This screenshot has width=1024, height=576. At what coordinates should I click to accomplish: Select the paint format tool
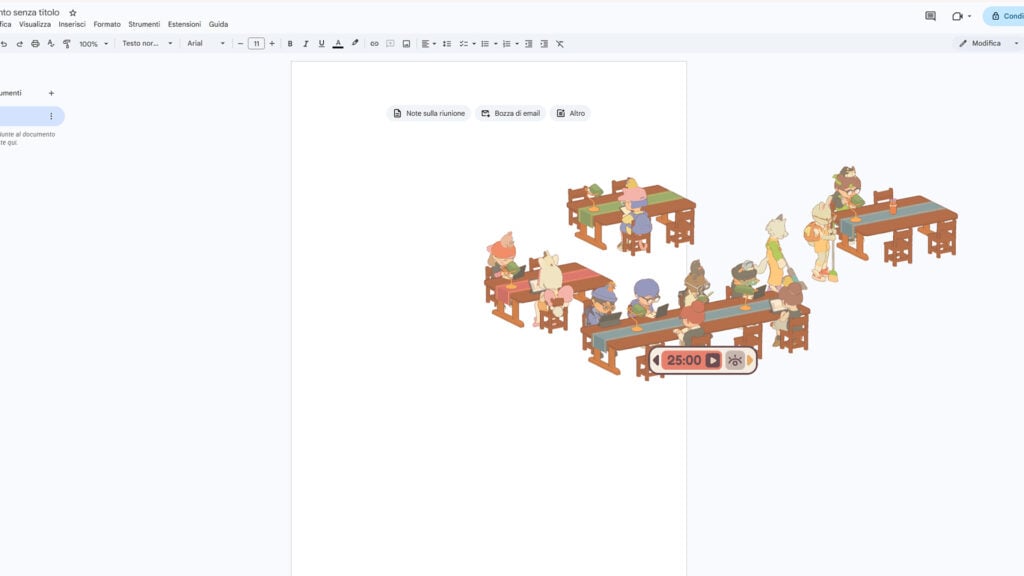[x=66, y=43]
